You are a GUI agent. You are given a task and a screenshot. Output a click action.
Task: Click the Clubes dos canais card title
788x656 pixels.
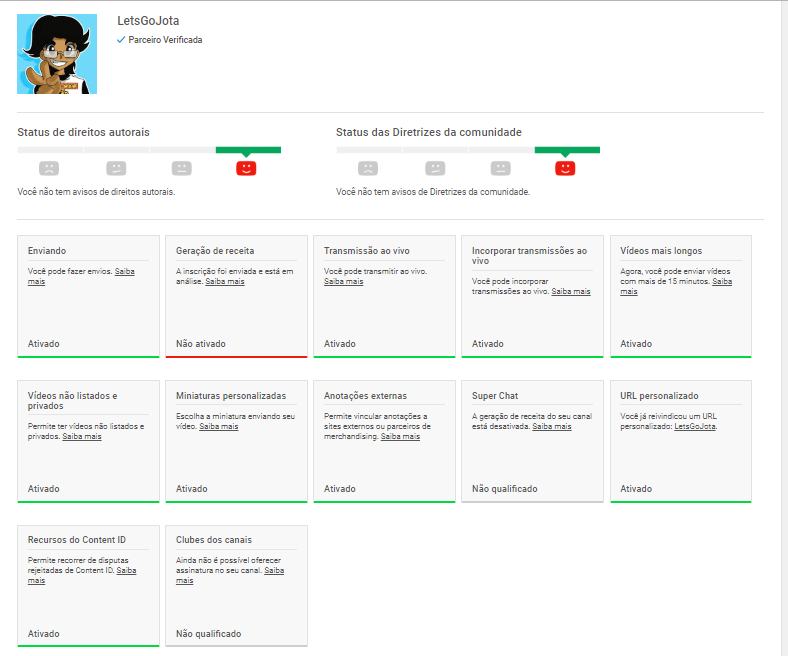point(214,540)
